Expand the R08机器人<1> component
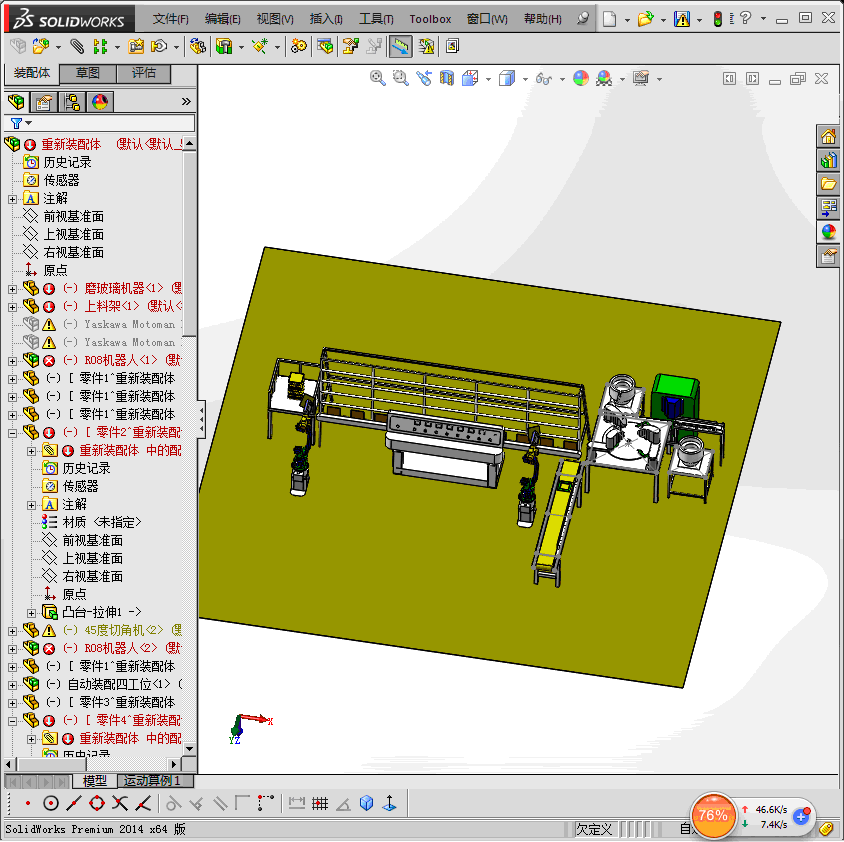The height and width of the screenshot is (842, 844). click(x=12, y=361)
